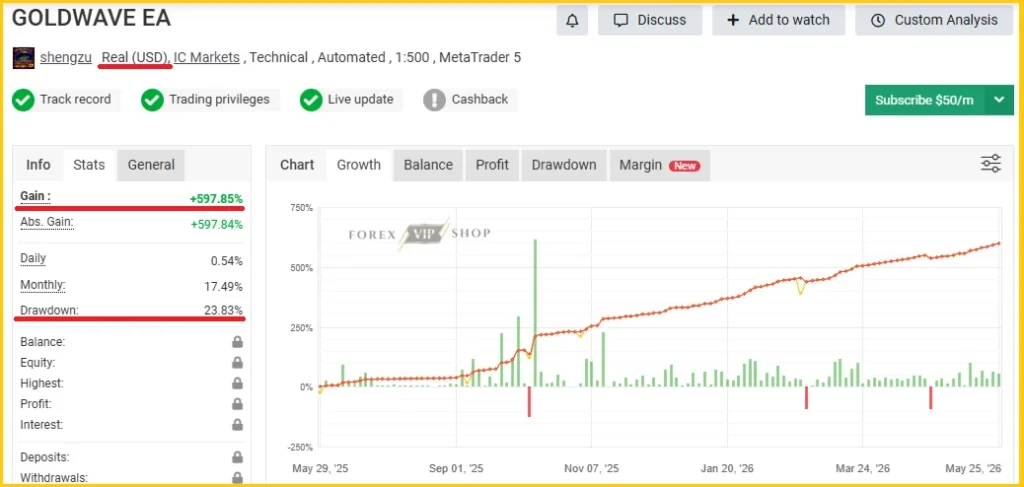Click the lock icon next to Highest
Screen dimensions: 1024x487
coord(237,384)
